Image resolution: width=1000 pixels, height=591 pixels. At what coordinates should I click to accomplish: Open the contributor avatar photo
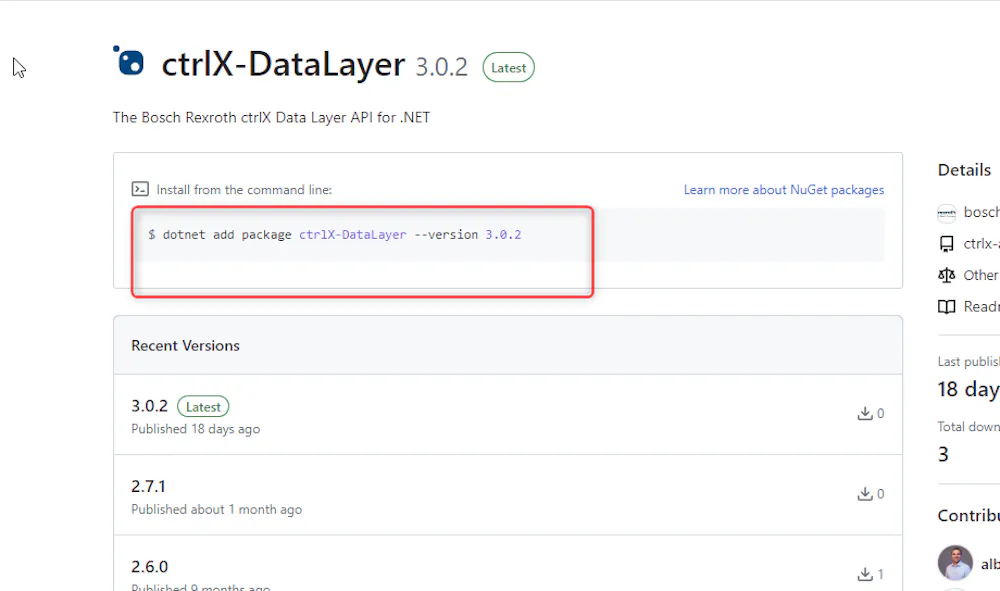pos(955,563)
